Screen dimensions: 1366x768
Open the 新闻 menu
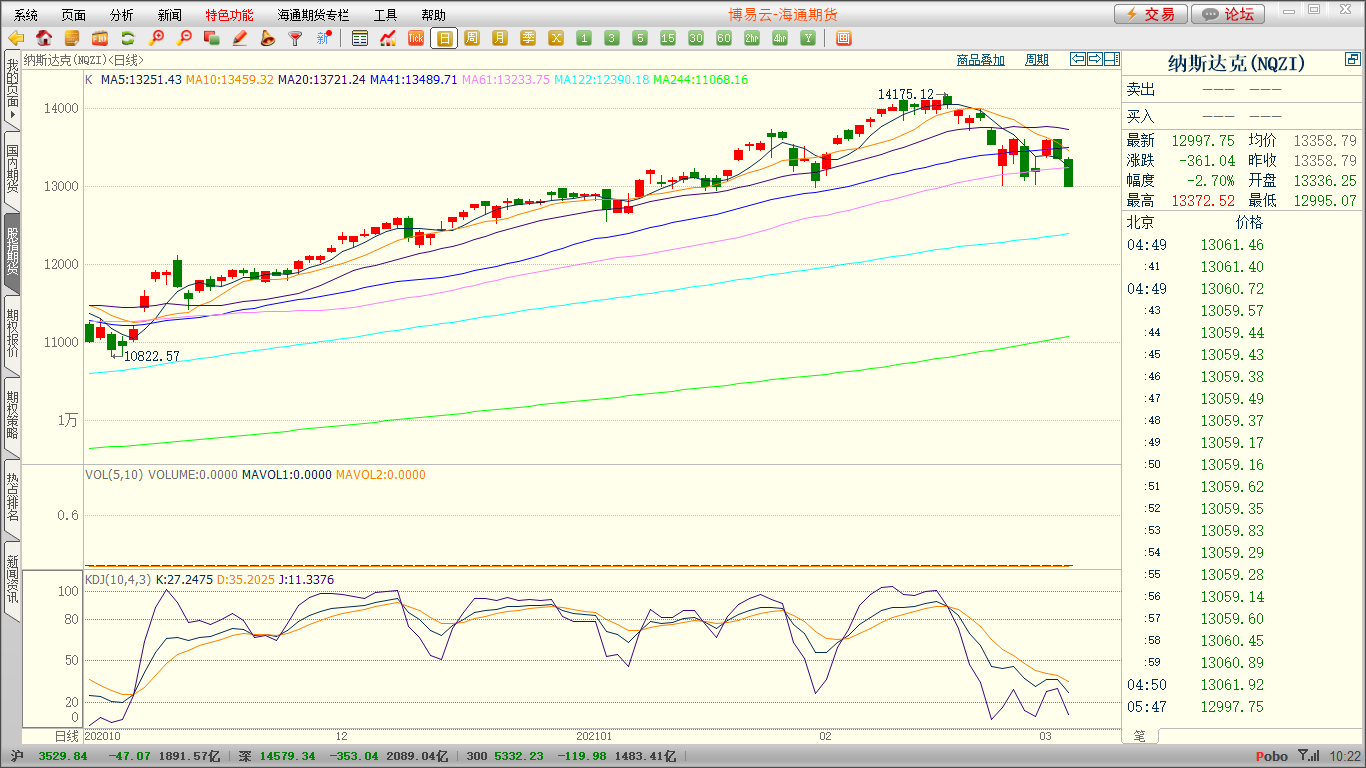170,15
